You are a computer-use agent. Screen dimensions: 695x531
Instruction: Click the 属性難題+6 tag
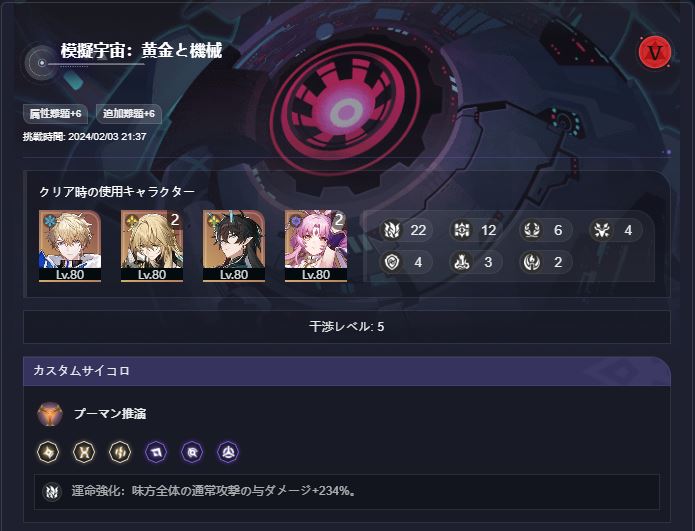click(55, 114)
